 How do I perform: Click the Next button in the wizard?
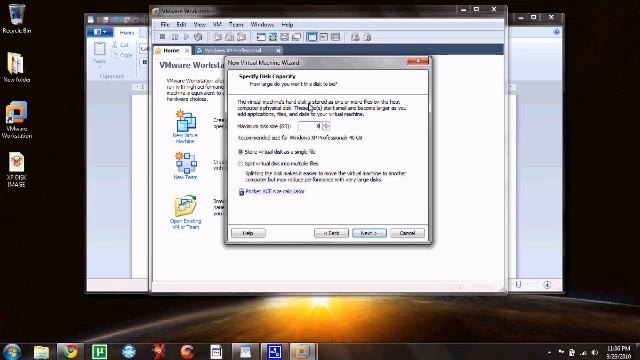click(x=369, y=233)
